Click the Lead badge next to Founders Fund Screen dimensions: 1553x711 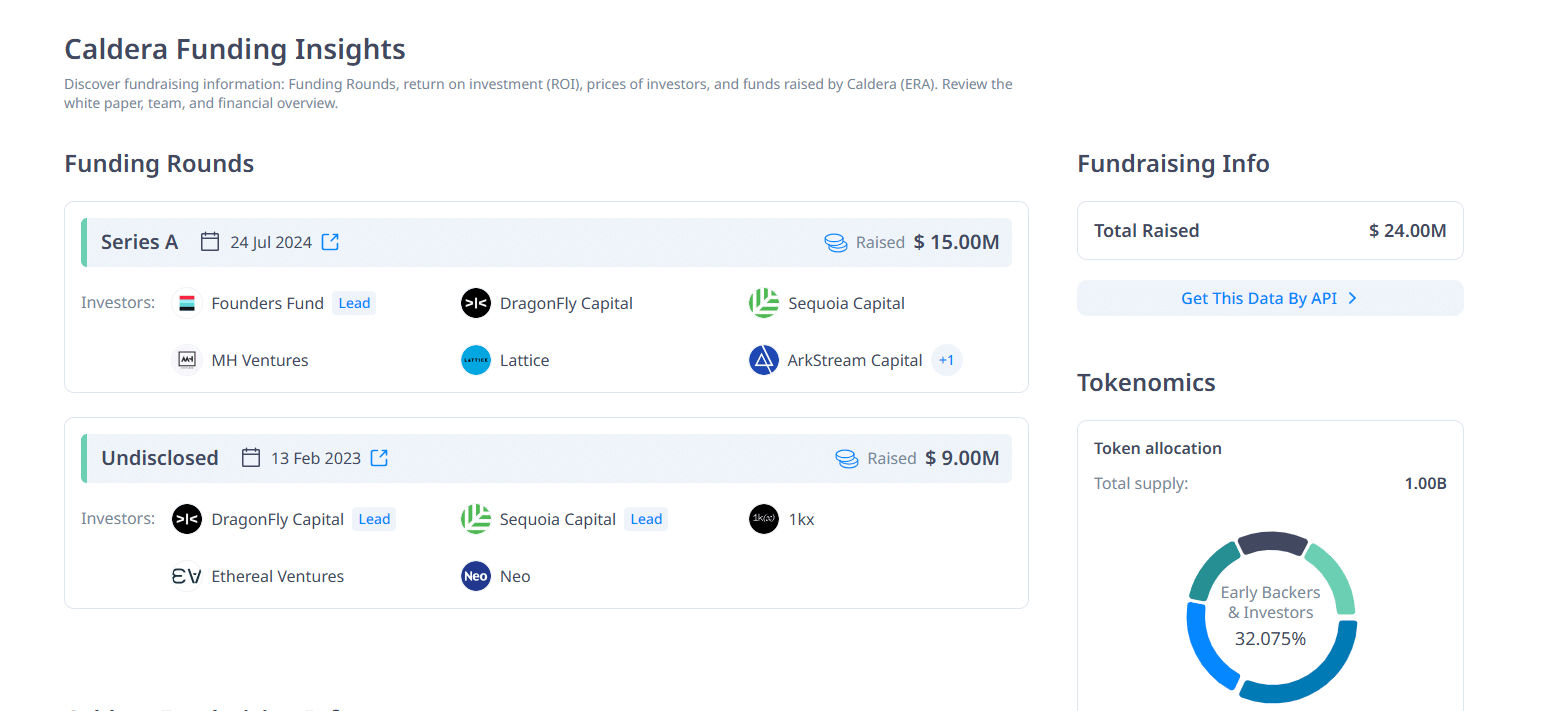[354, 303]
